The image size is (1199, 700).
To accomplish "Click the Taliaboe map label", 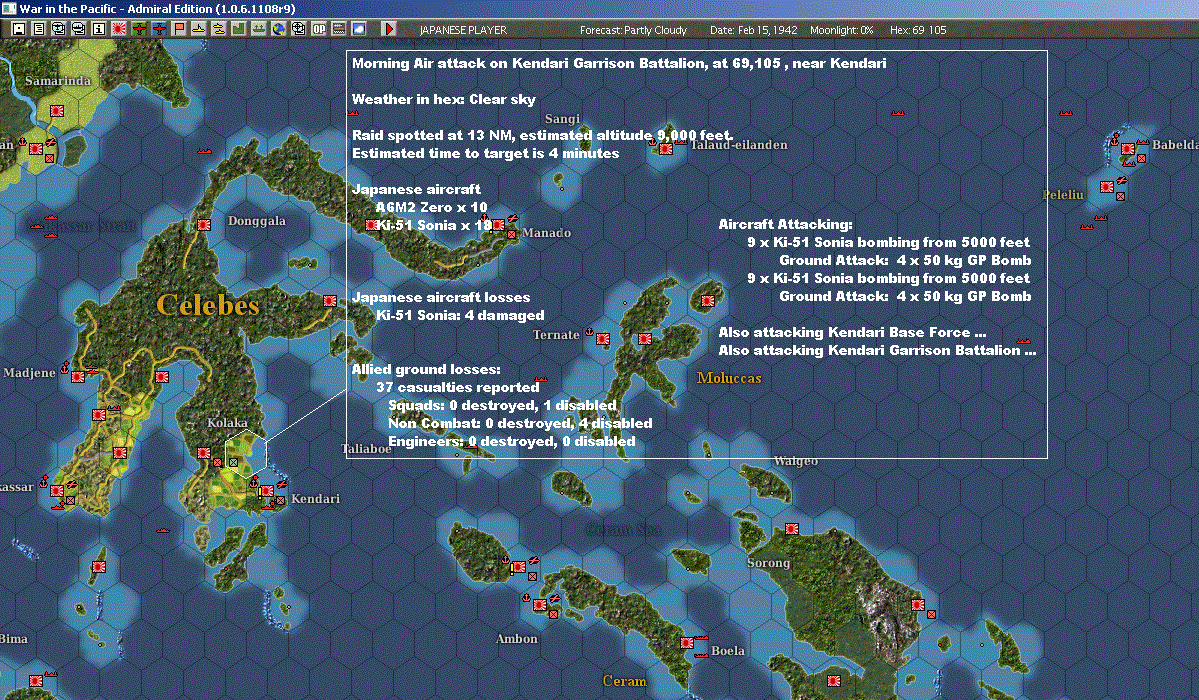I will tap(366, 449).
